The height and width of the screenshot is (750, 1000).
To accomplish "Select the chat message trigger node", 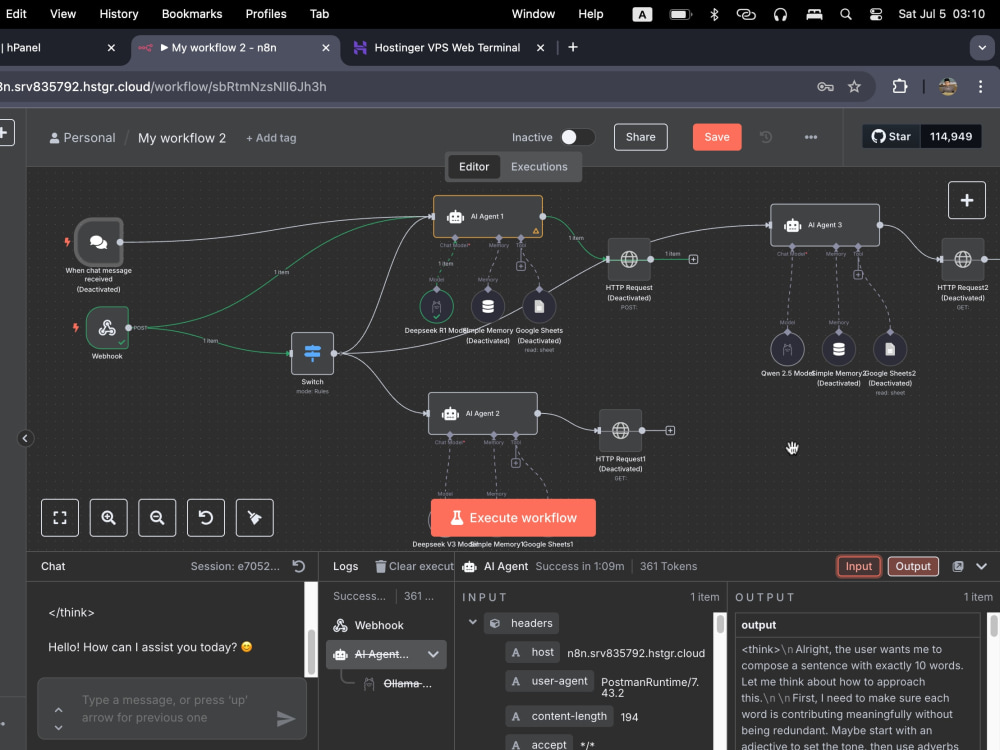I will tap(98, 242).
